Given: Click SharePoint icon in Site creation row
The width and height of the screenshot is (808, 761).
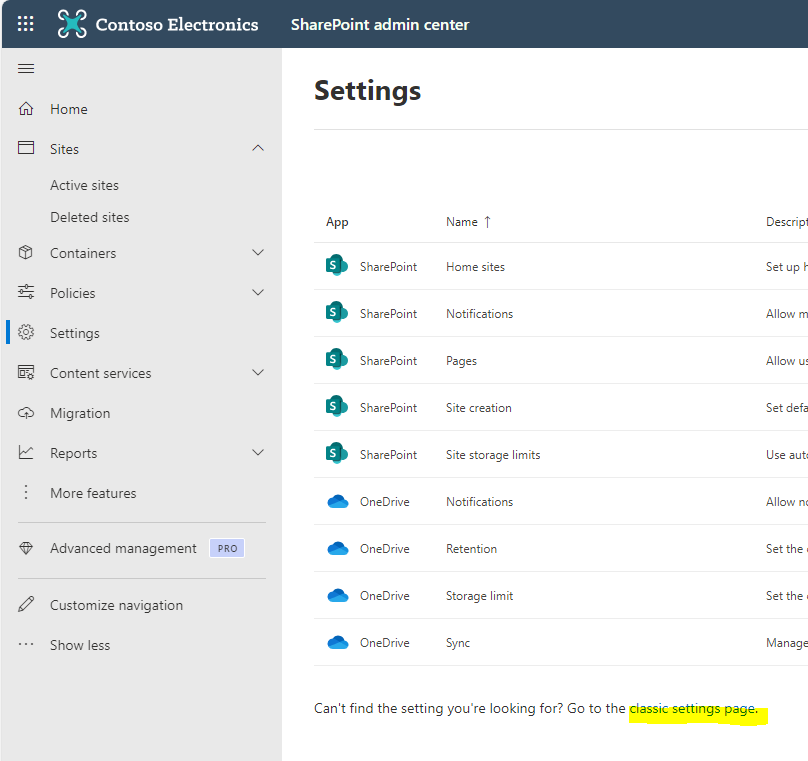Looking at the screenshot, I should (336, 407).
